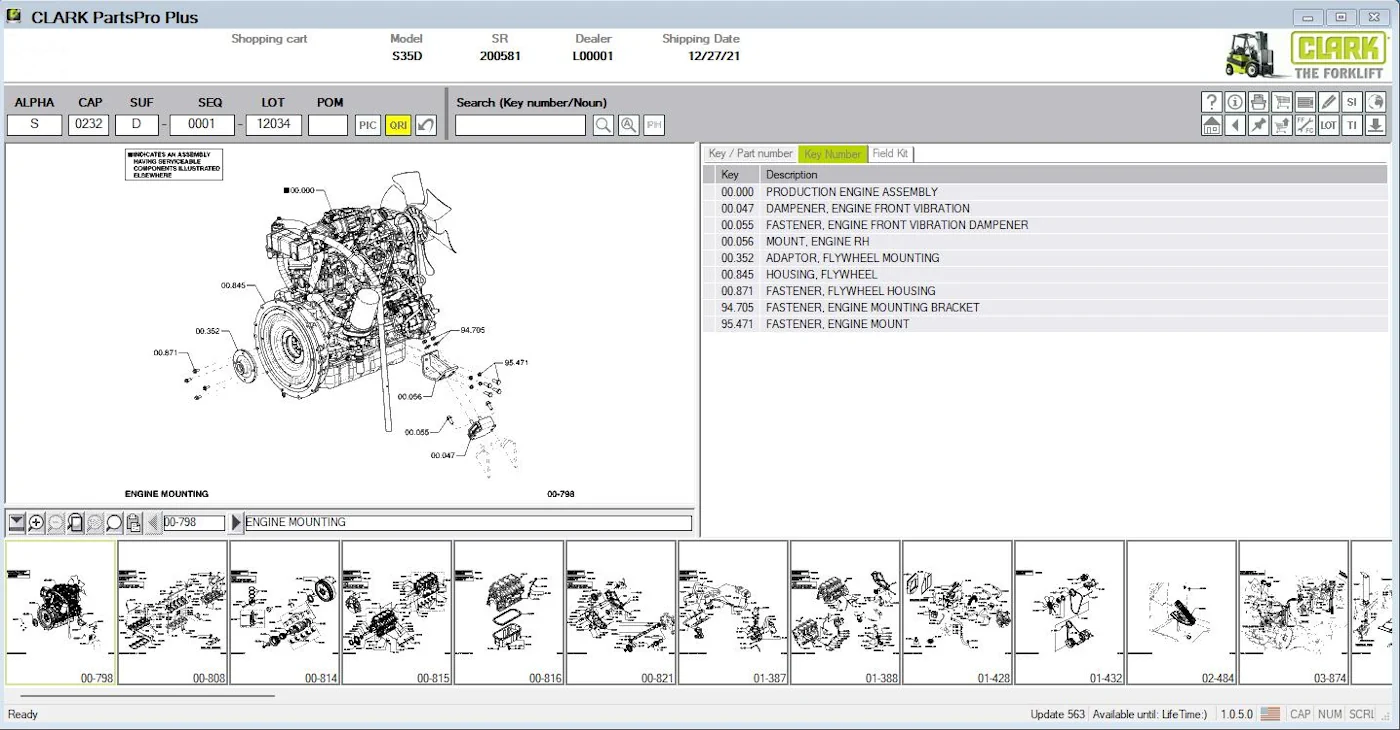Click the SI toolbar button
This screenshot has width=1400, height=730.
pos(1352,102)
